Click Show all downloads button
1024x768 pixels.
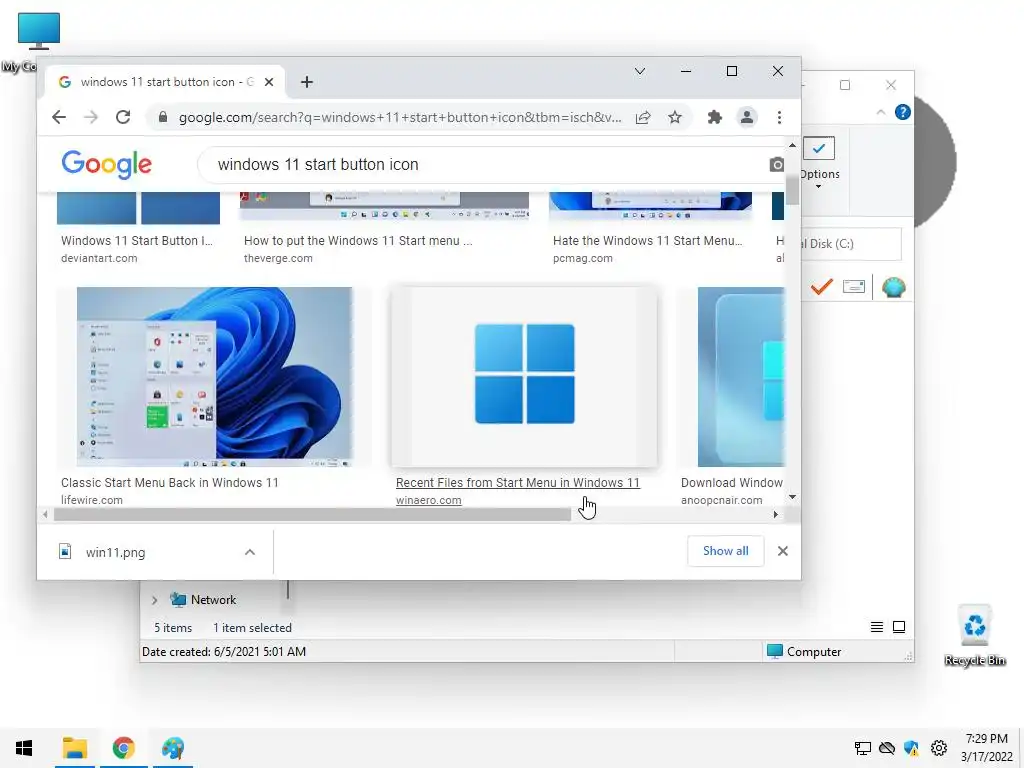726,551
